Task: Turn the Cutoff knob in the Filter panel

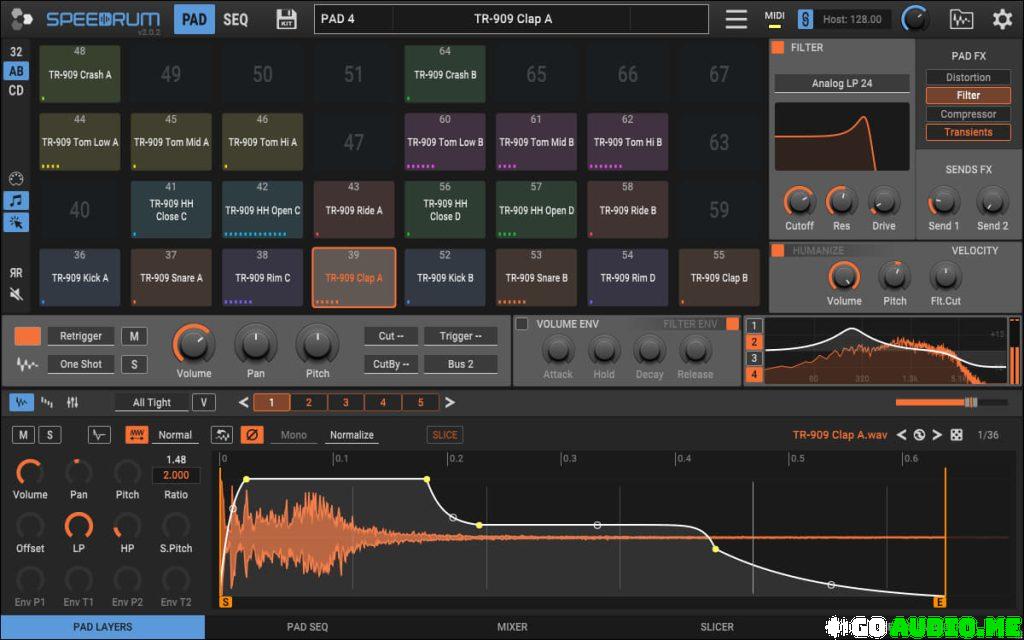Action: [x=798, y=201]
